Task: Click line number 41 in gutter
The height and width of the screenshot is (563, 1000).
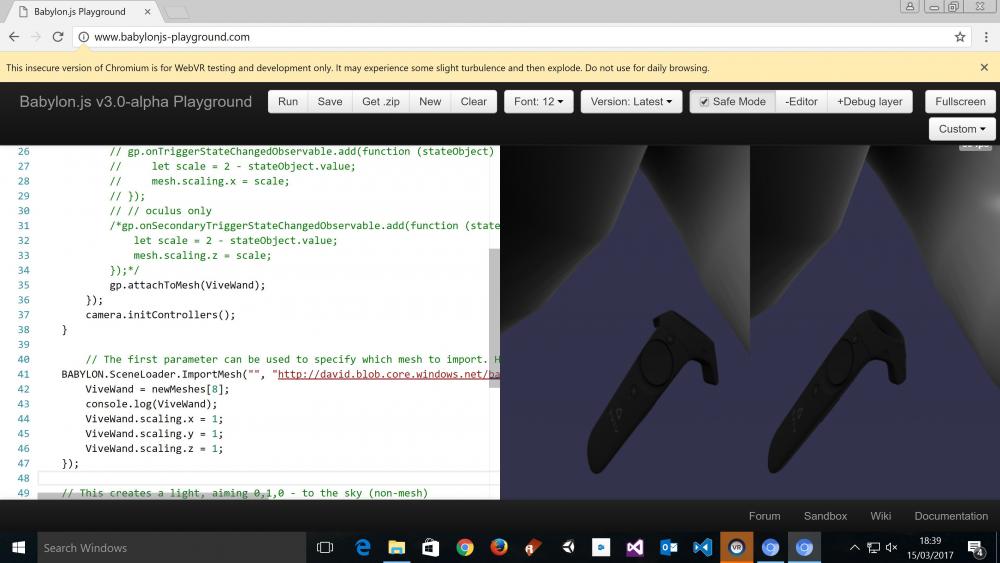Action: tap(24, 374)
